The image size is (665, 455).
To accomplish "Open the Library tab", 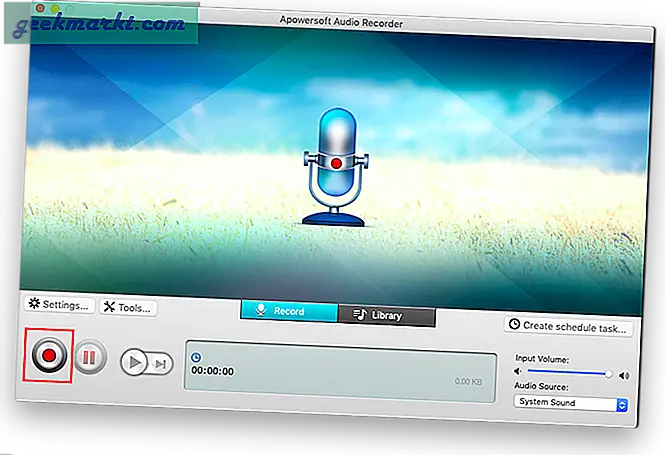I will (386, 316).
